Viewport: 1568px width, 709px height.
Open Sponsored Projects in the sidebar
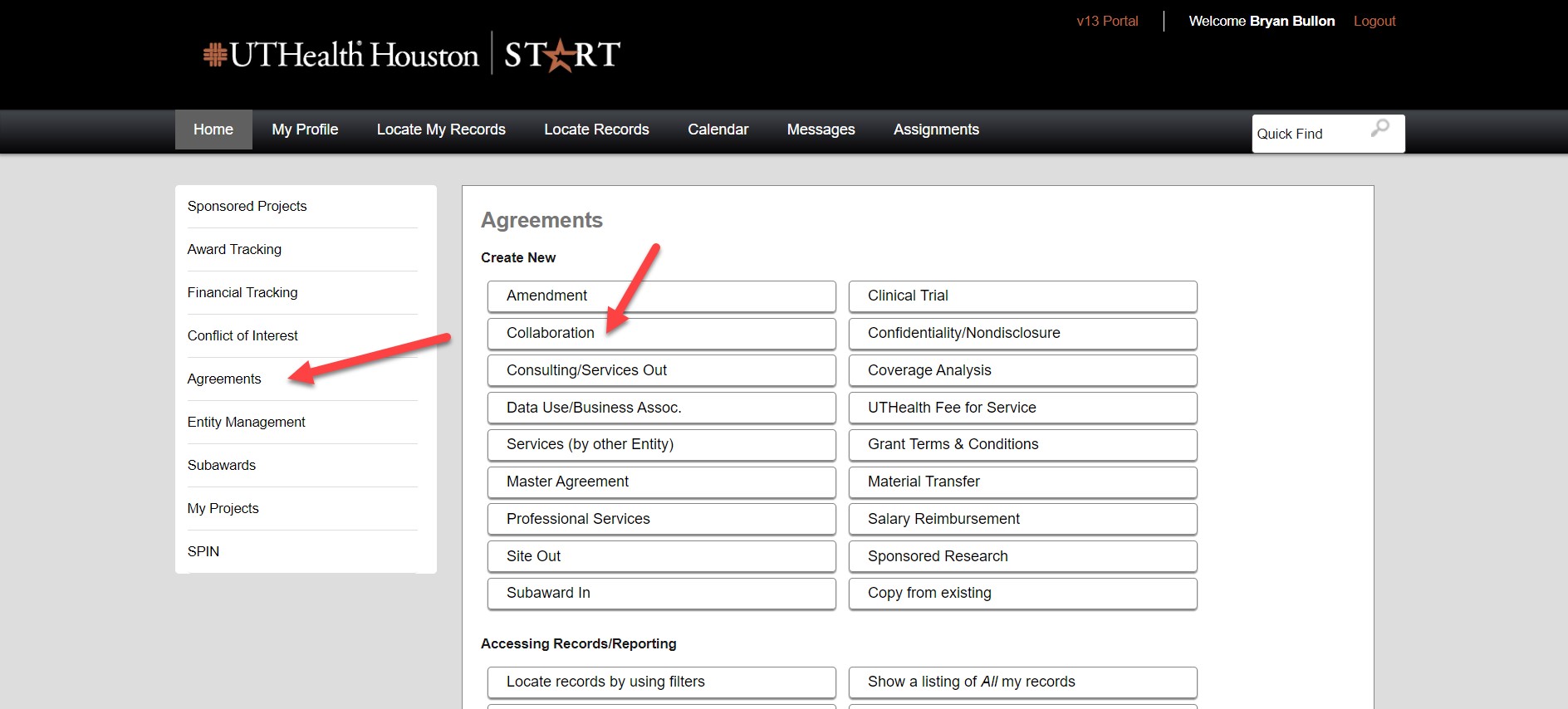coord(247,206)
